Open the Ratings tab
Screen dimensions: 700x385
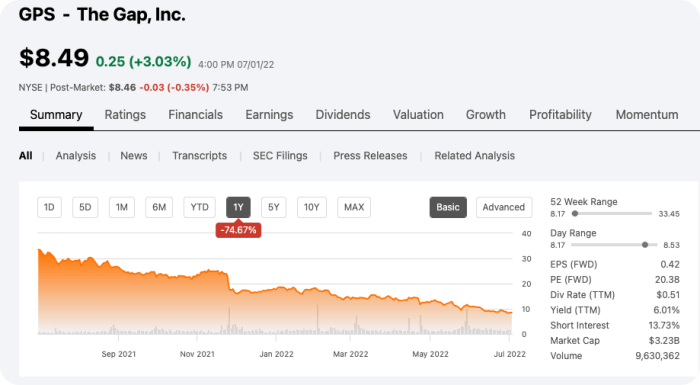point(125,115)
